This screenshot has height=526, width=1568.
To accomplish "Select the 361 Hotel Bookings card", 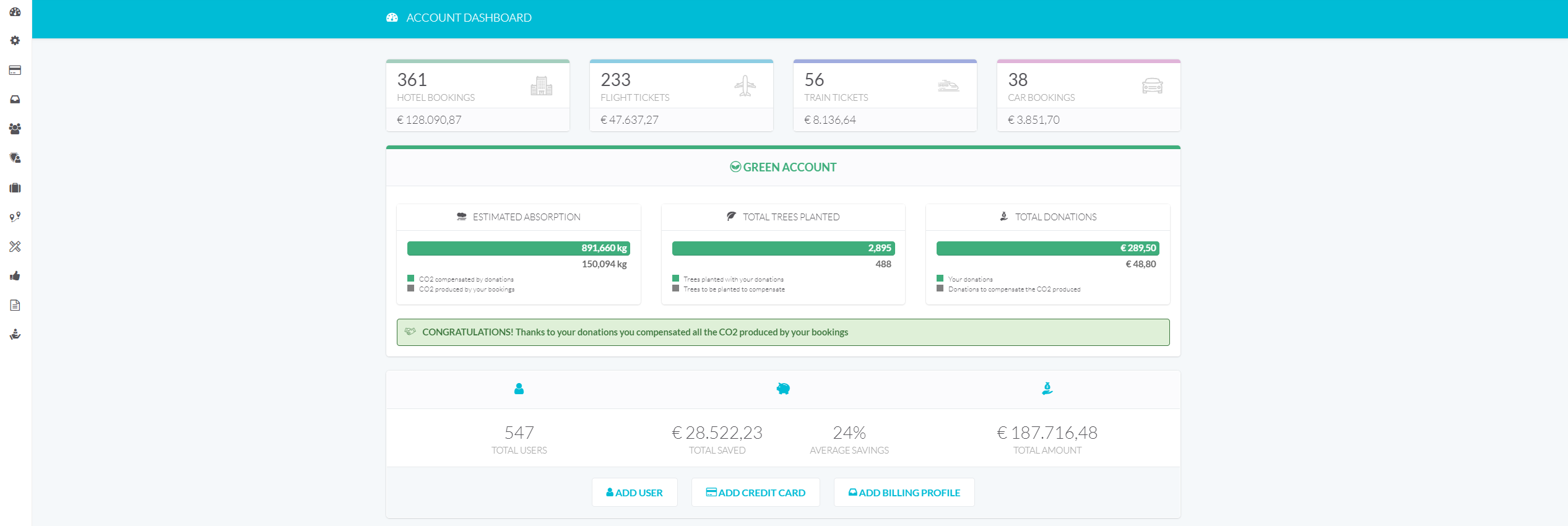I will (x=478, y=95).
